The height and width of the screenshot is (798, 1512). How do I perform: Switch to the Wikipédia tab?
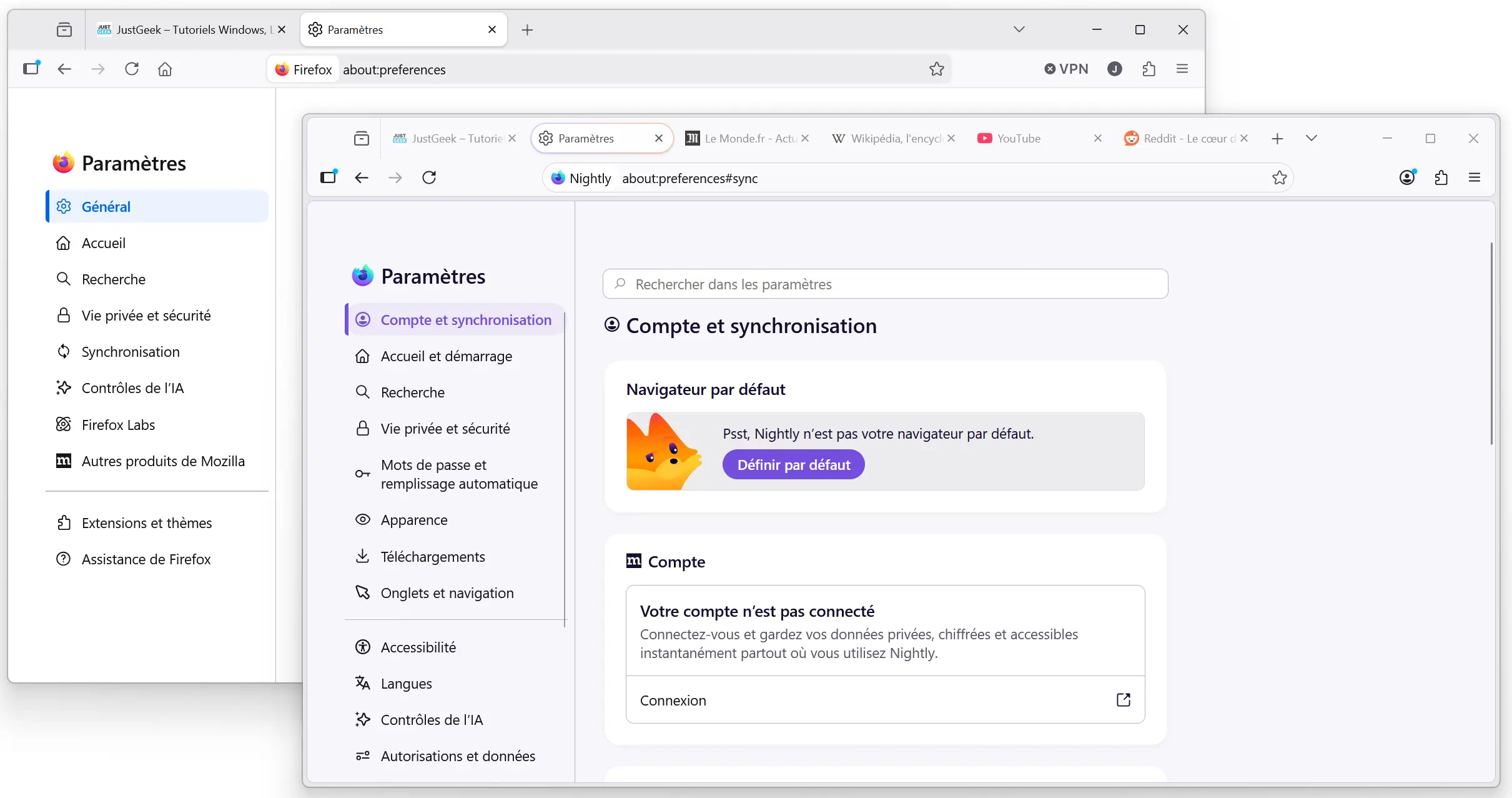pyautogui.click(x=893, y=138)
